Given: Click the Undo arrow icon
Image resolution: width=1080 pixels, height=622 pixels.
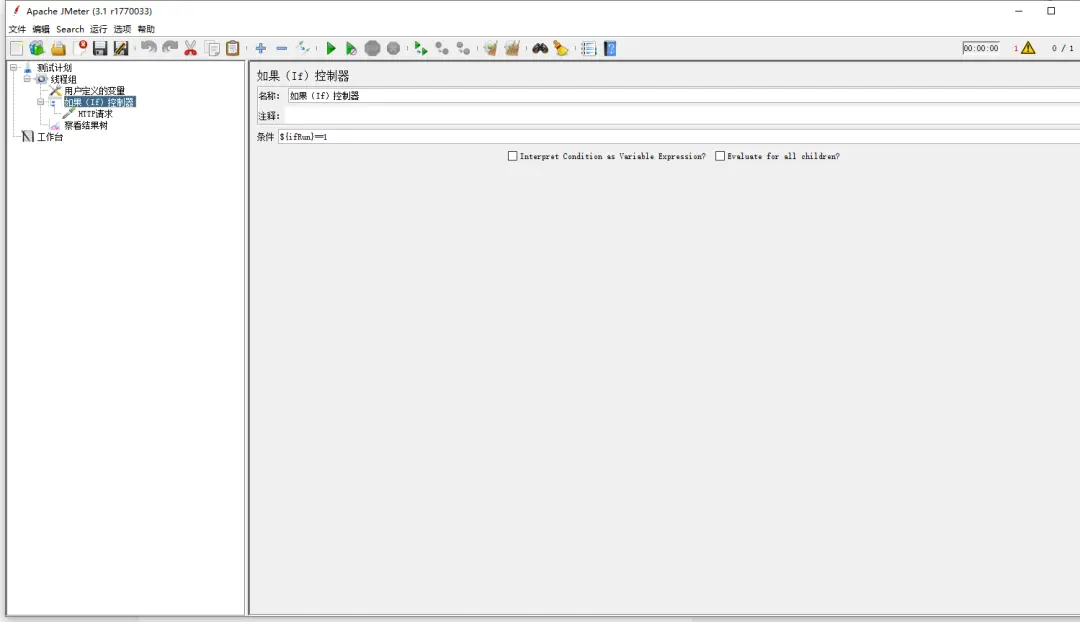Looking at the screenshot, I should pyautogui.click(x=148, y=48).
